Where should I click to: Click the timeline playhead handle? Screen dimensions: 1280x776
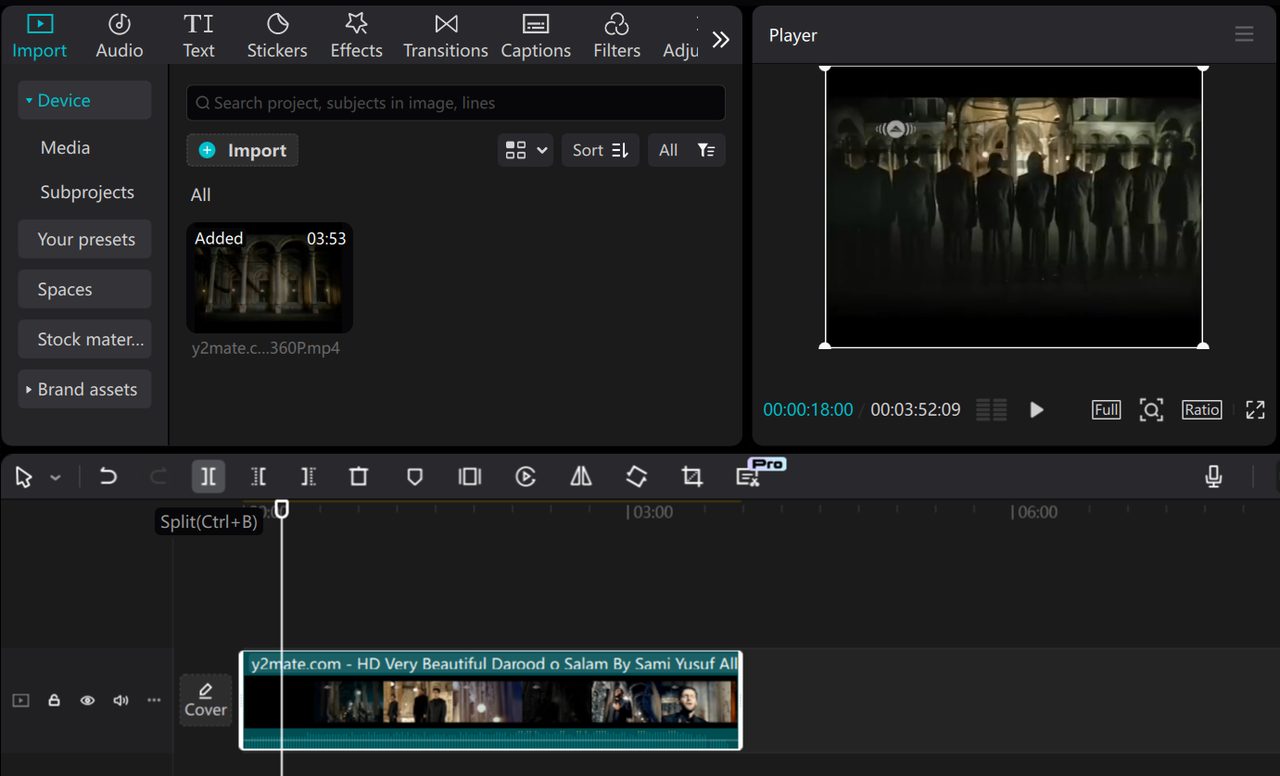(282, 509)
